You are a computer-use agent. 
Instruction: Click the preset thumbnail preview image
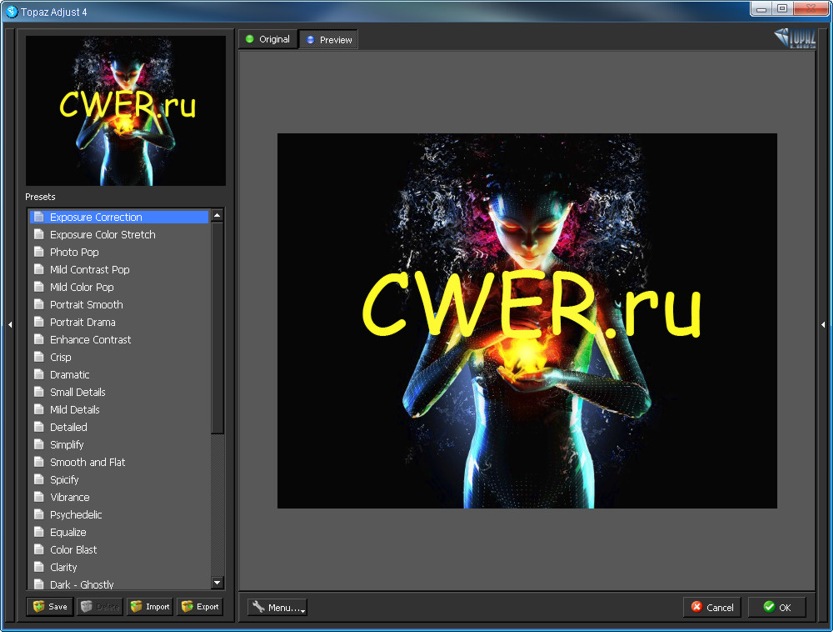tap(126, 111)
